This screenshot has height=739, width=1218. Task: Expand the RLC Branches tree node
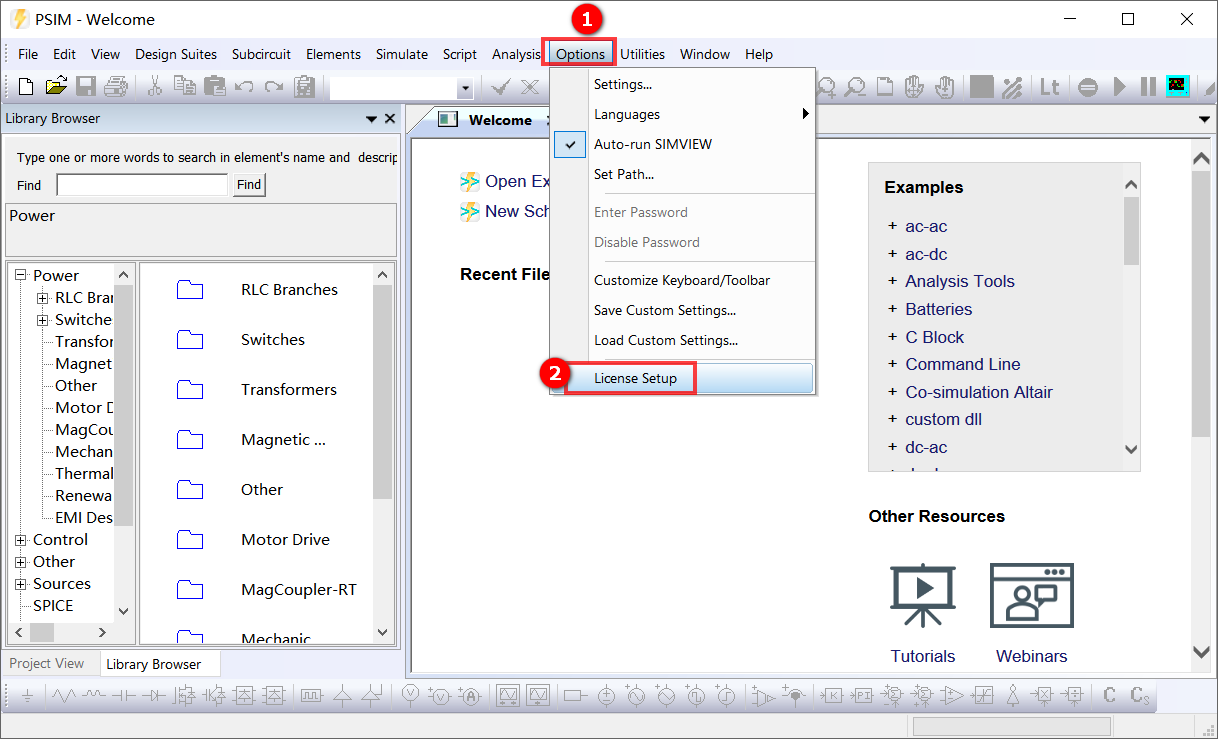click(x=43, y=297)
